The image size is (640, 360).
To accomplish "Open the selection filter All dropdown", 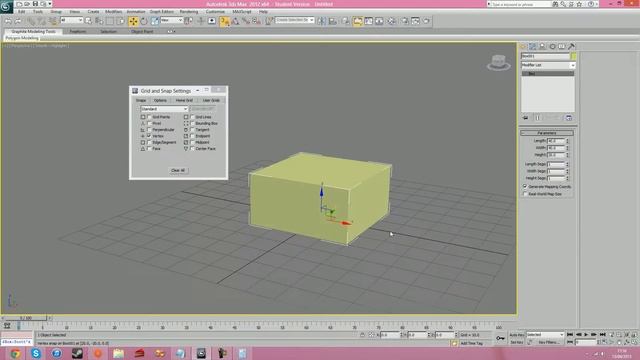I will point(71,20).
